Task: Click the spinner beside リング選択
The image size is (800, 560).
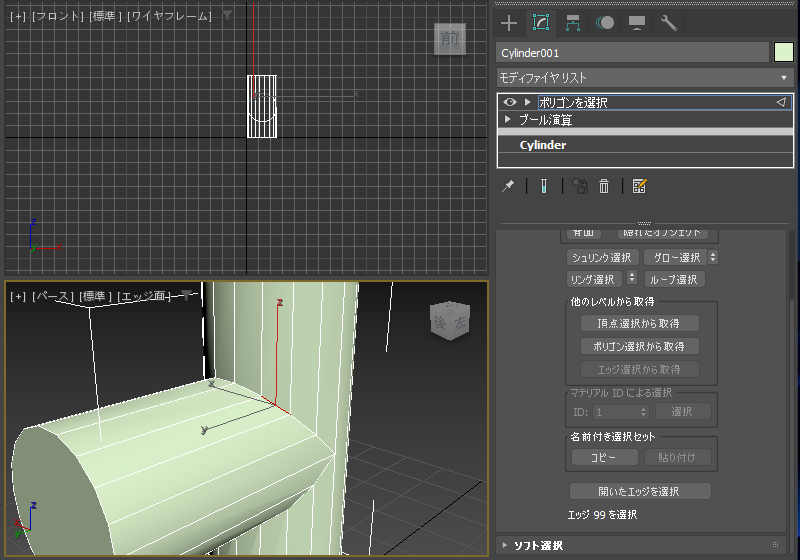Action: tap(632, 277)
